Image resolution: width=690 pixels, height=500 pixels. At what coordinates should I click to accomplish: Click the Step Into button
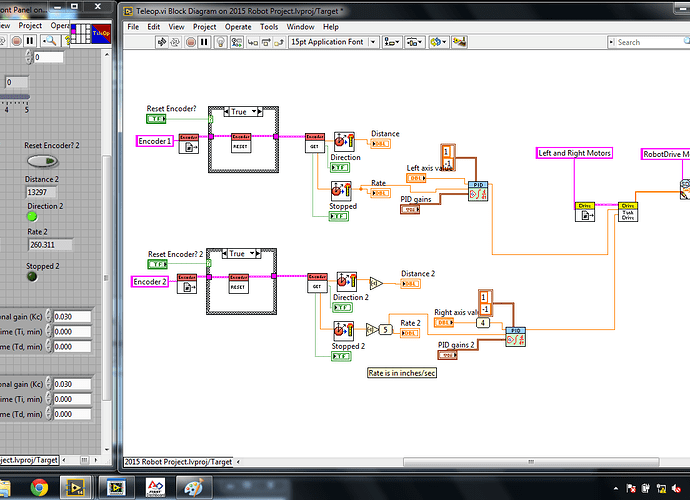pos(253,42)
